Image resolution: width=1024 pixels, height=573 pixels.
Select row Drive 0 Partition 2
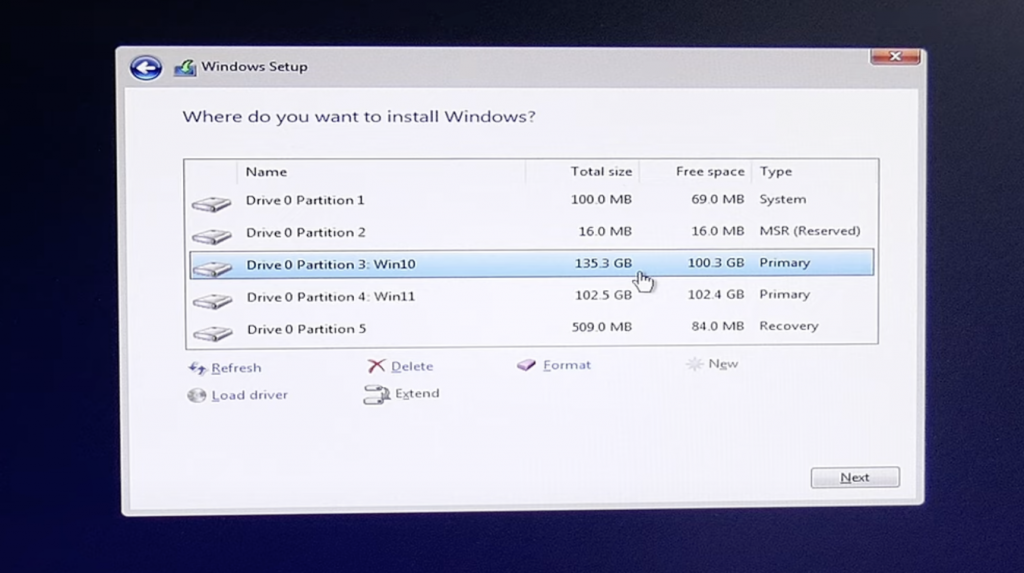(x=532, y=232)
